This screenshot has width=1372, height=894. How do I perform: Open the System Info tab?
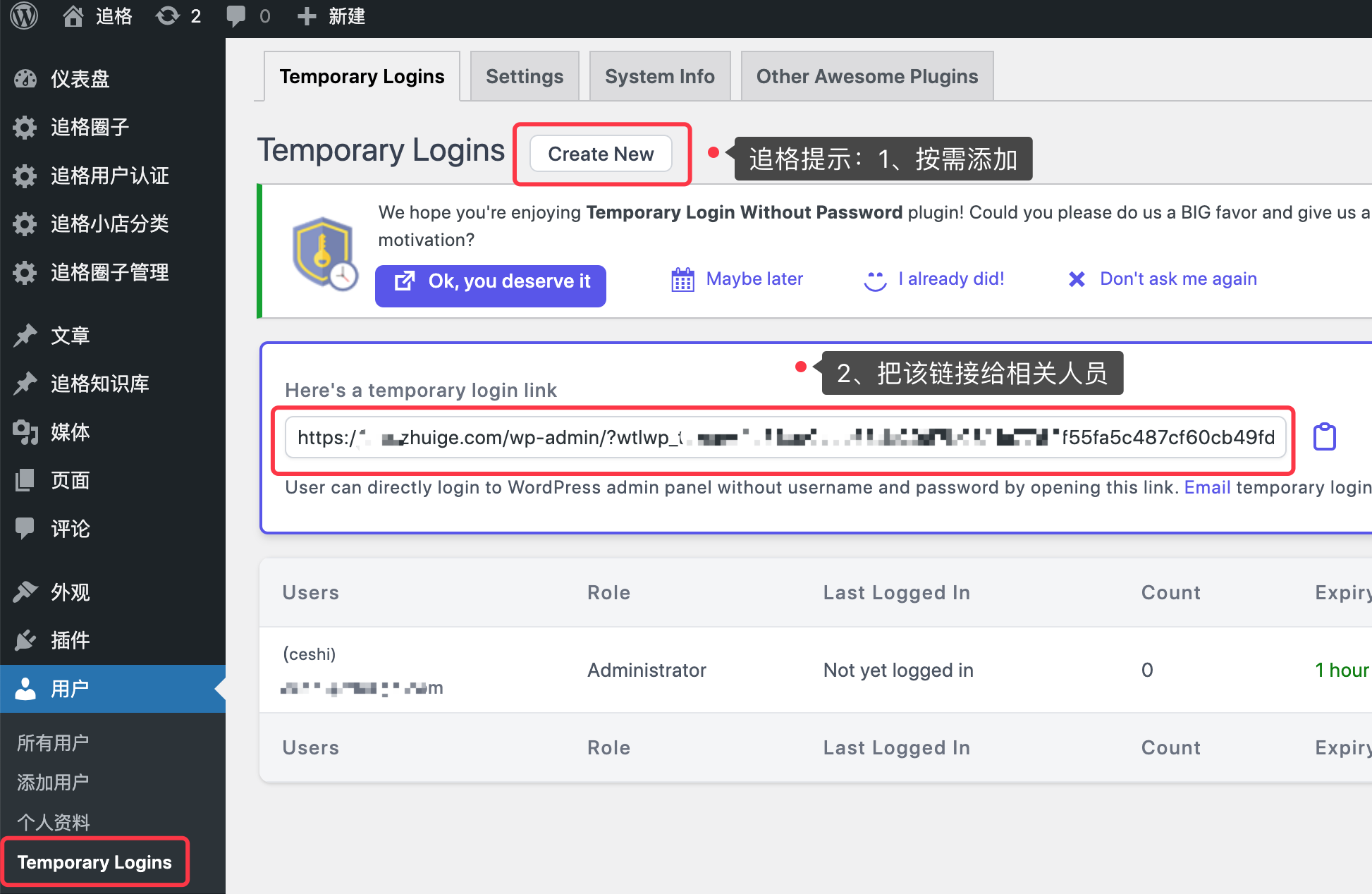coord(660,76)
